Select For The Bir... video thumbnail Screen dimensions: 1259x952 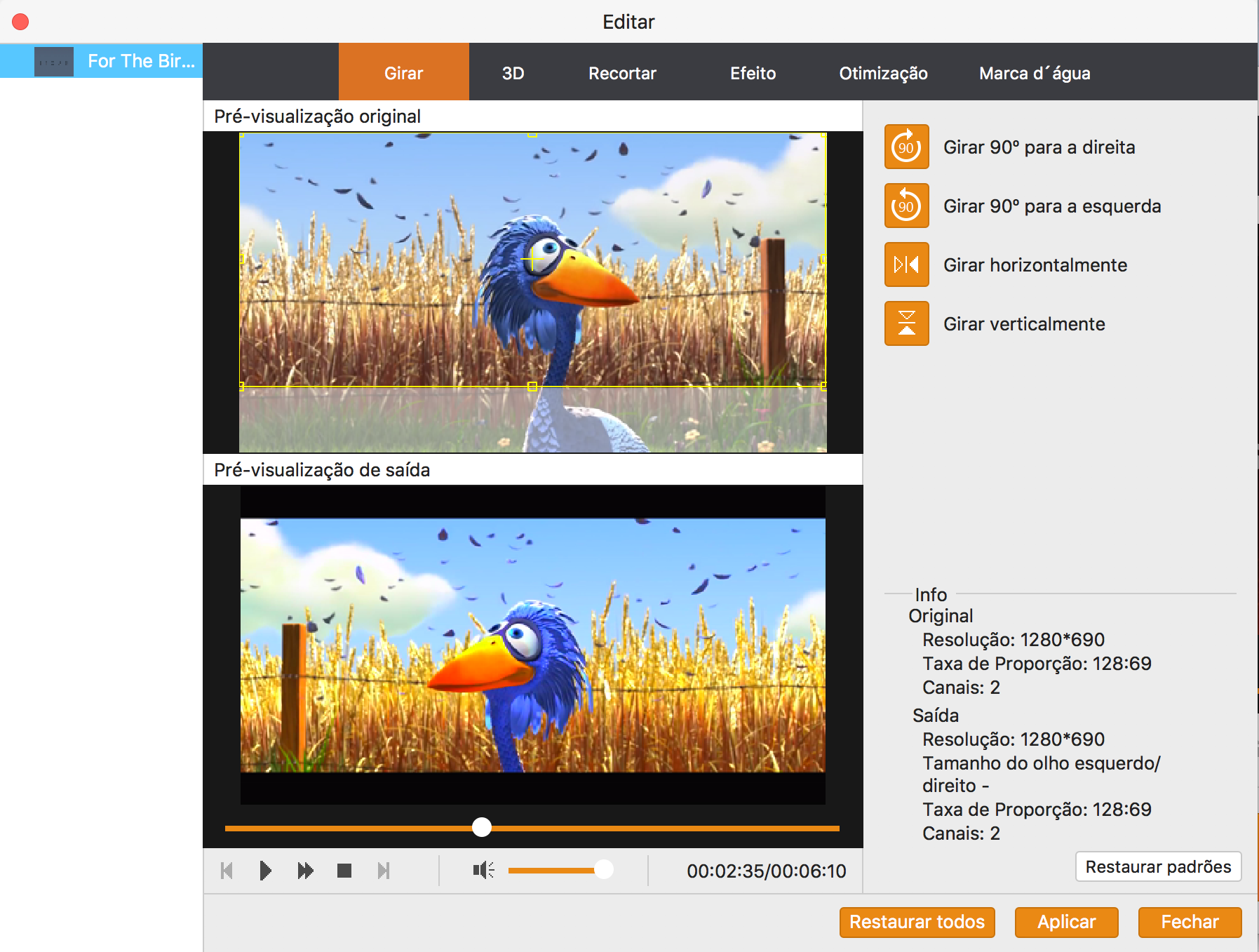click(54, 62)
